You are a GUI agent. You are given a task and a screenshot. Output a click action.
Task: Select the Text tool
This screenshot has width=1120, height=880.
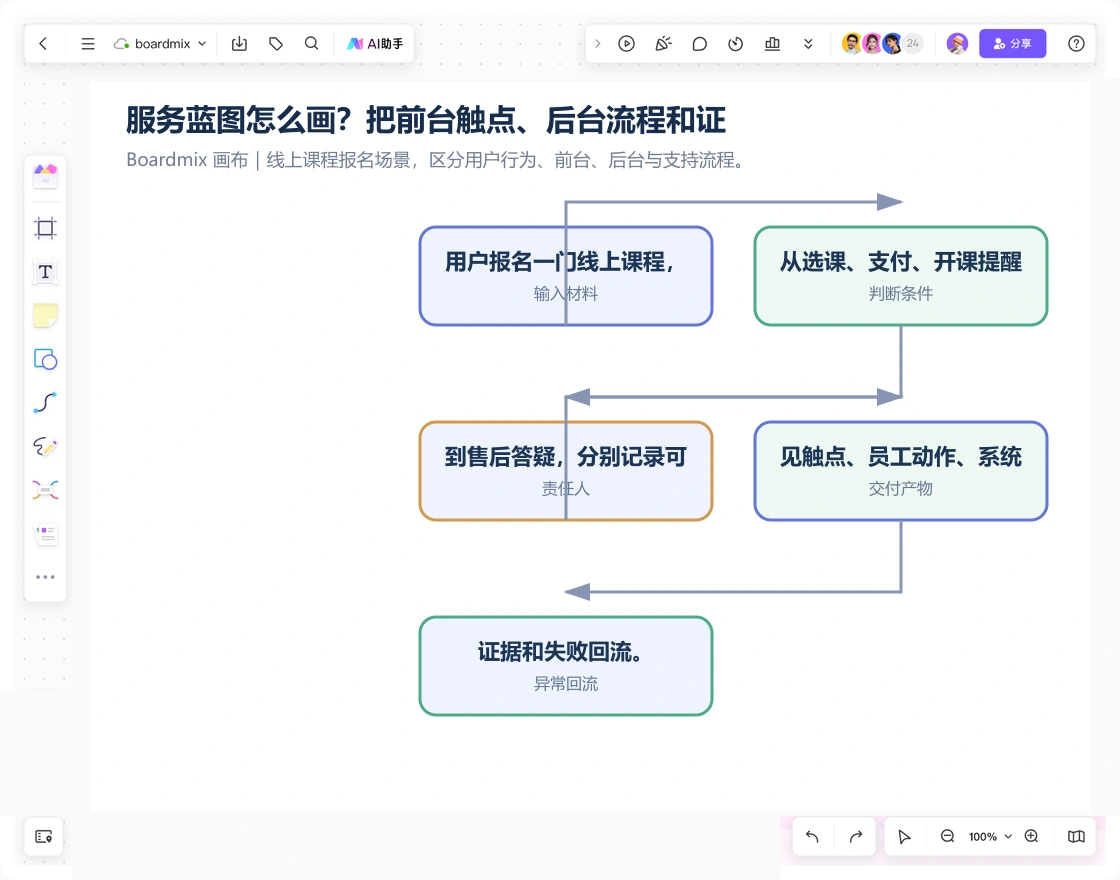(45, 272)
